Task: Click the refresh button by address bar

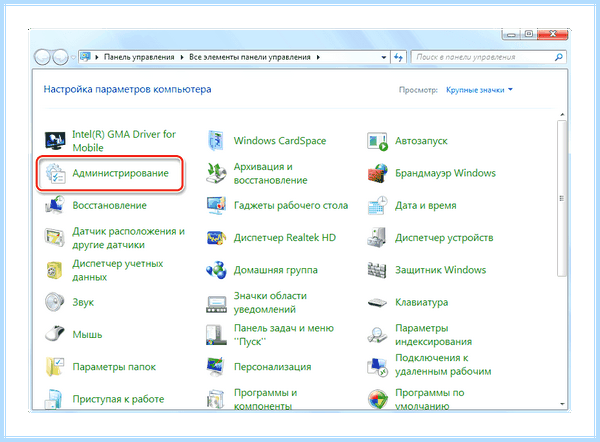Action: click(398, 57)
